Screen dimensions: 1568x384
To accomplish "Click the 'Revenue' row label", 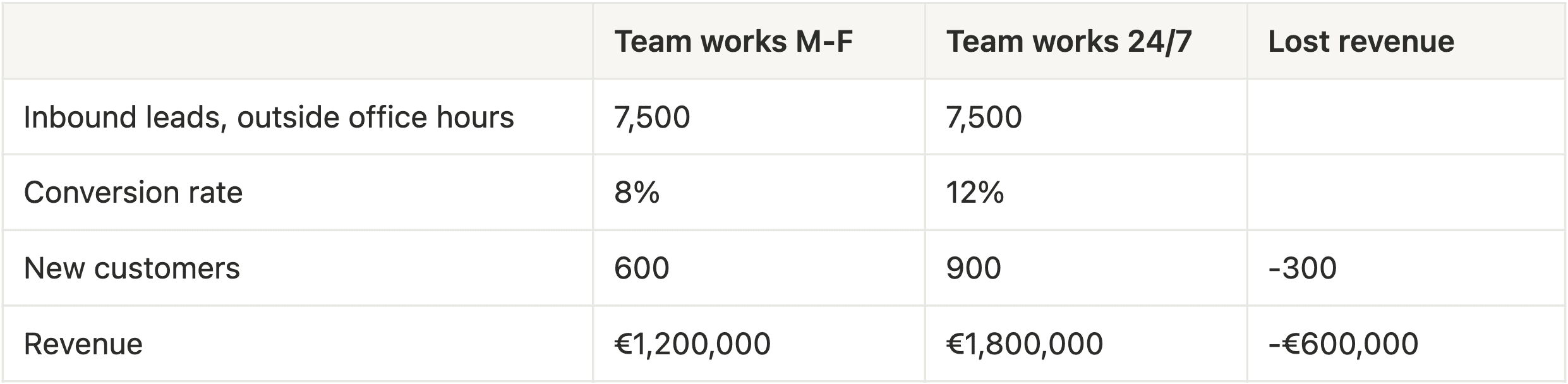I will (298, 344).
